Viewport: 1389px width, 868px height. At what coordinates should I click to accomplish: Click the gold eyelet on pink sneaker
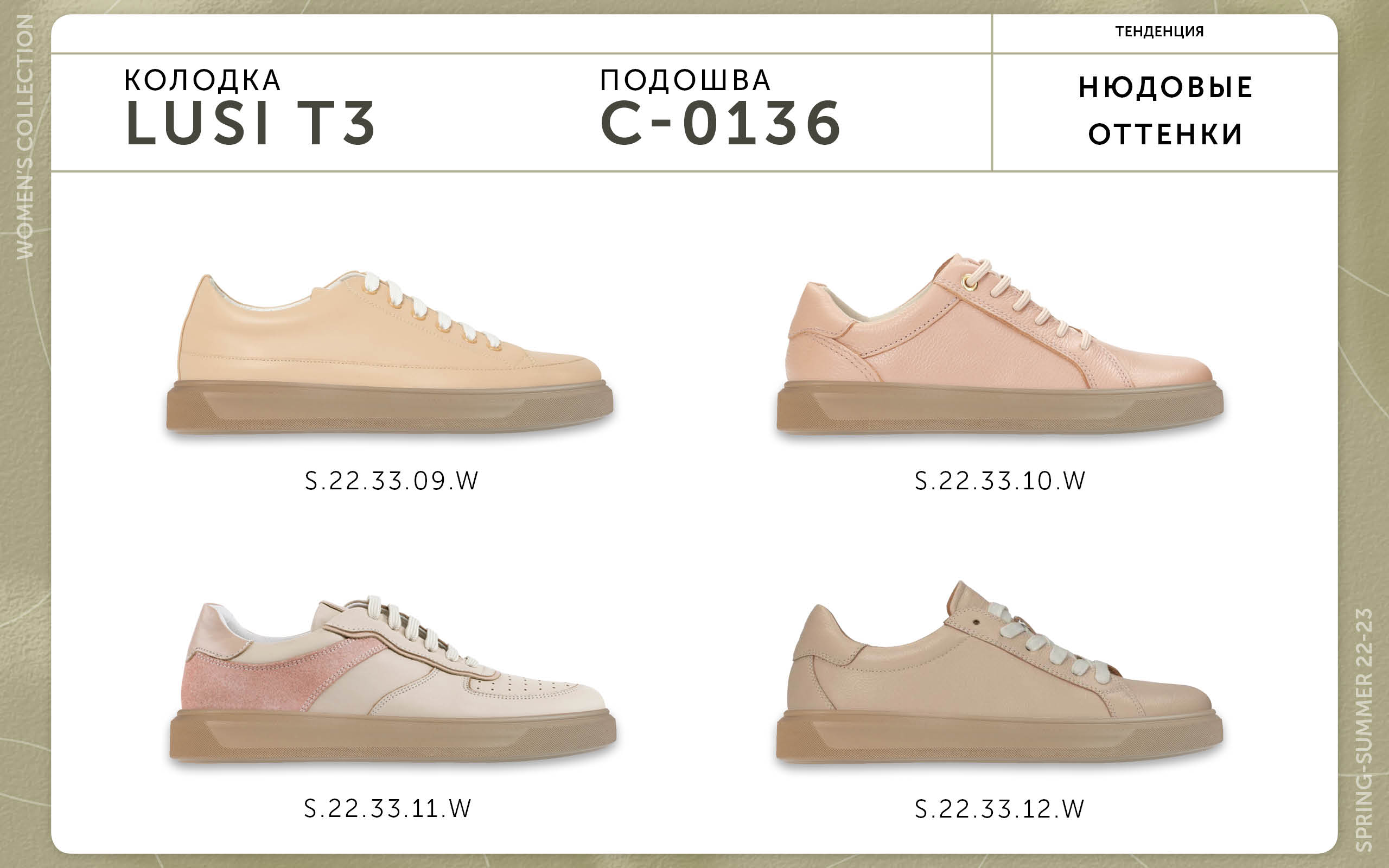[x=970, y=282]
